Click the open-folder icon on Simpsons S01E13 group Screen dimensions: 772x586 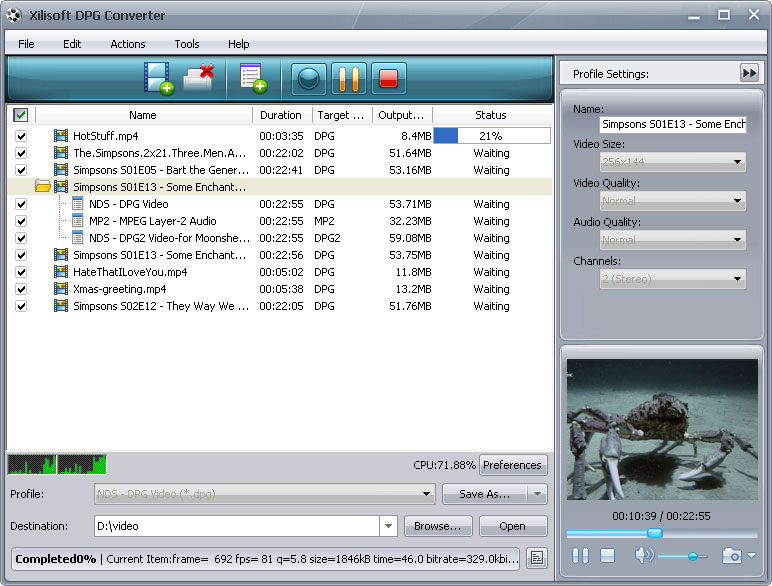tap(43, 186)
